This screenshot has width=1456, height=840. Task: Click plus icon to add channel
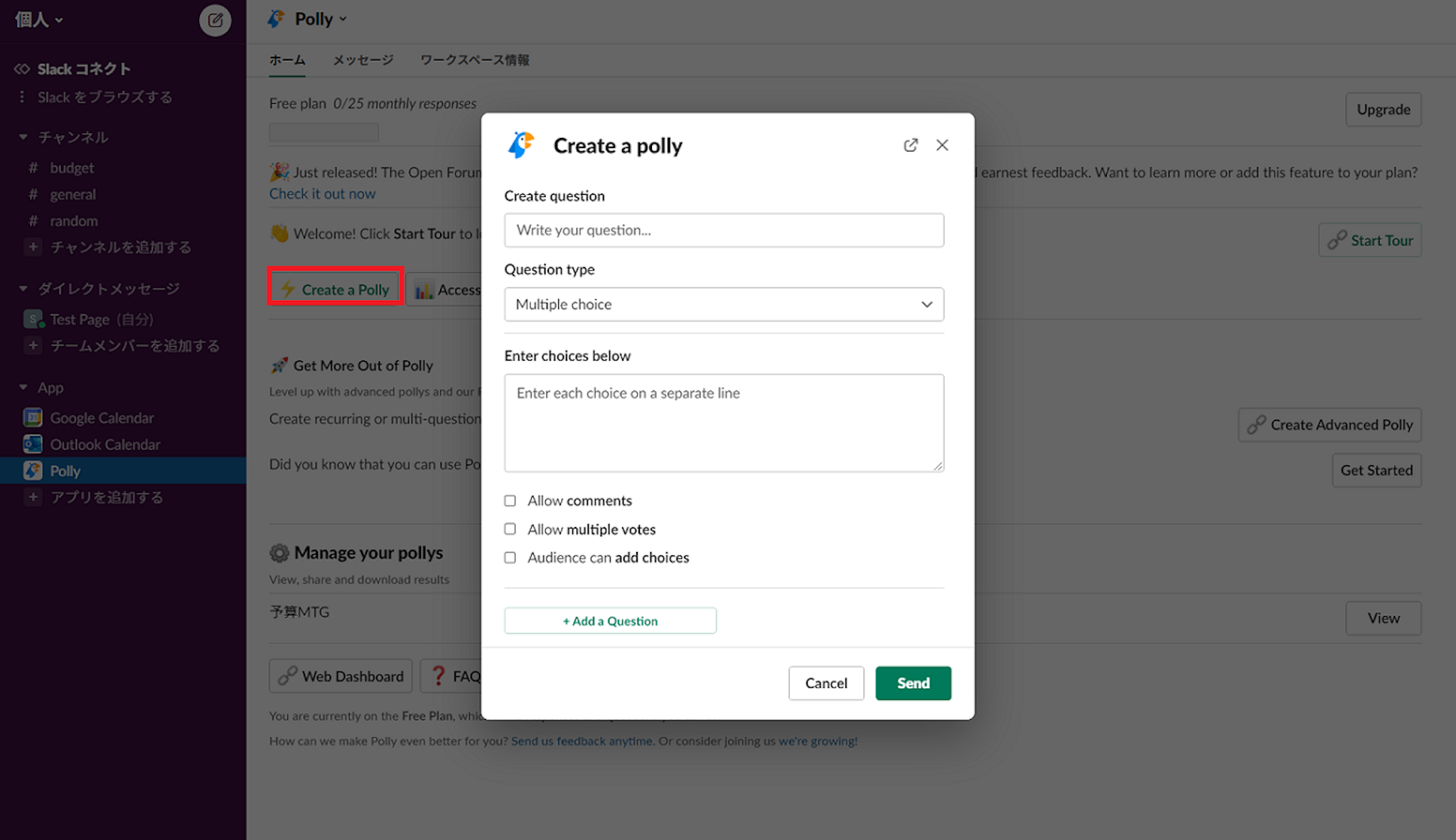pyautogui.click(x=33, y=247)
